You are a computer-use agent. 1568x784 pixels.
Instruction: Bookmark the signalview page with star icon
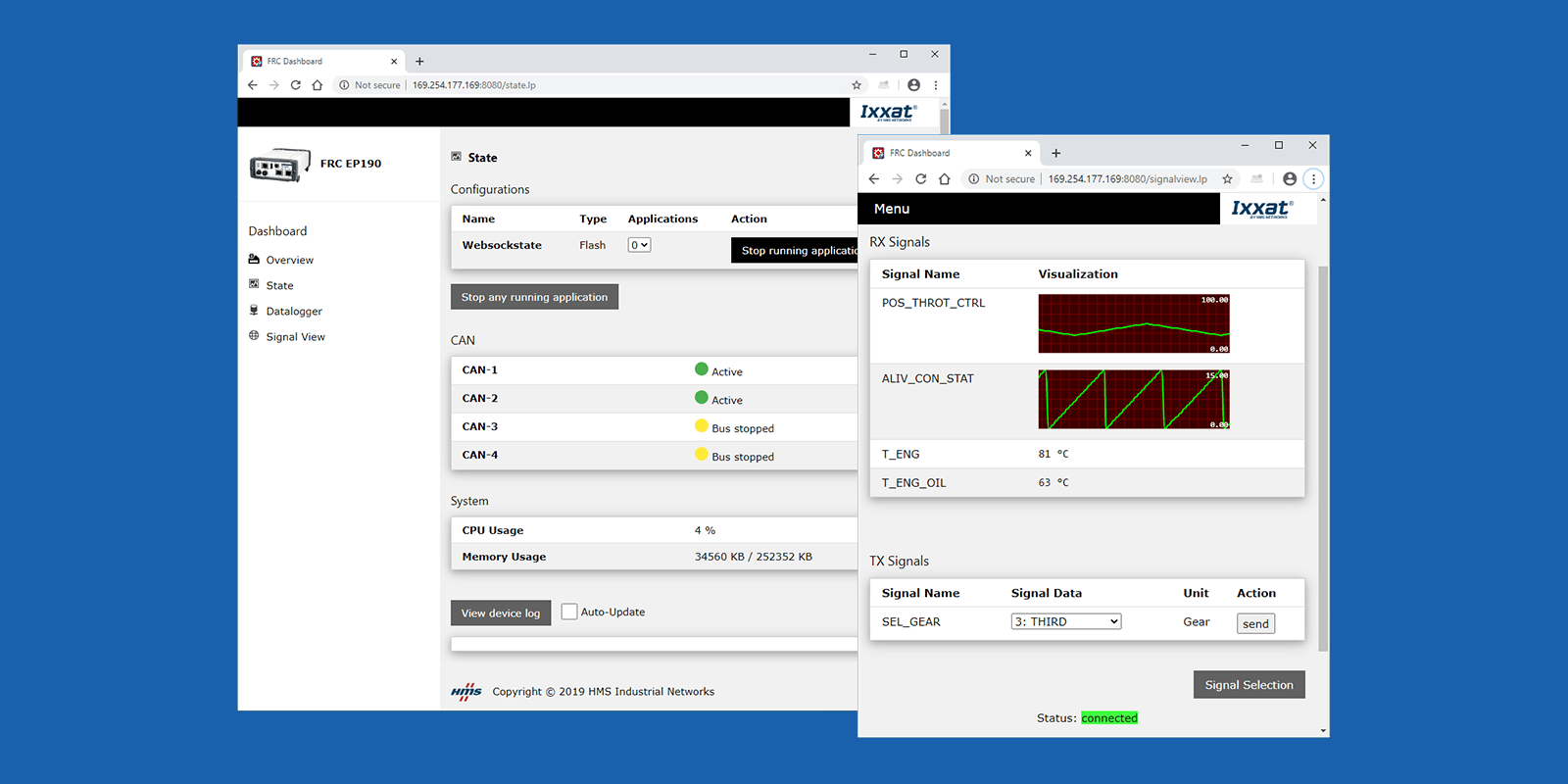click(x=1227, y=179)
